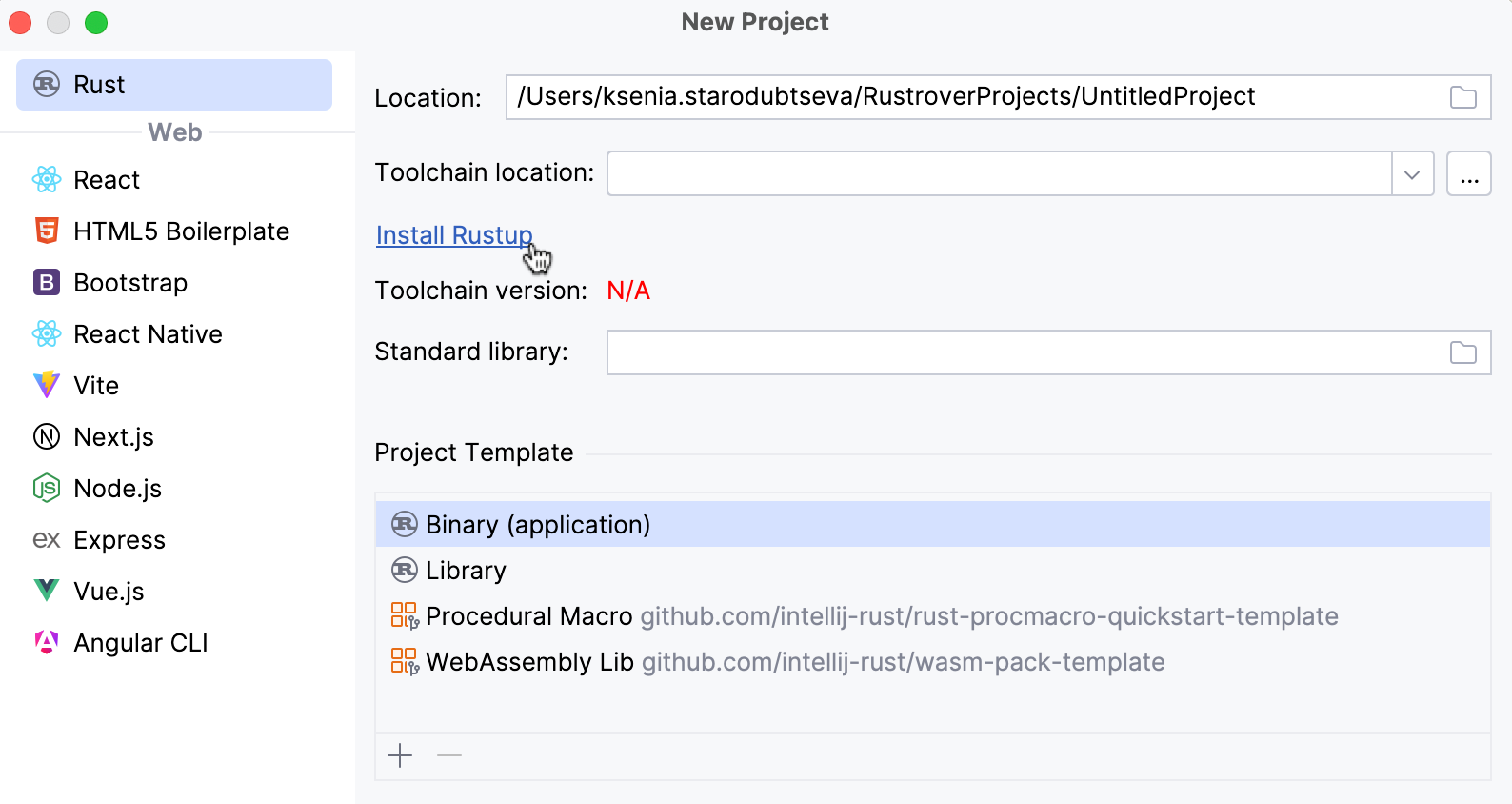Click the Install Rustup link
The height and width of the screenshot is (804, 1512).
tap(453, 235)
